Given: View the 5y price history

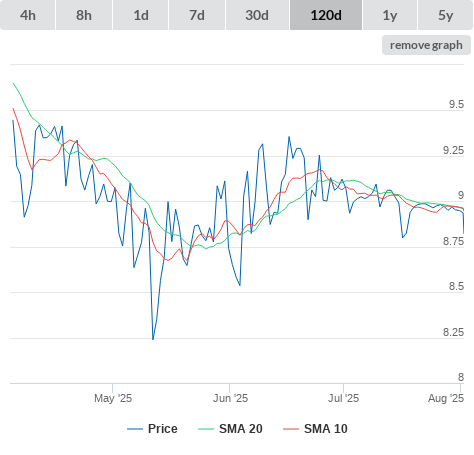Looking at the screenshot, I should point(445,15).
